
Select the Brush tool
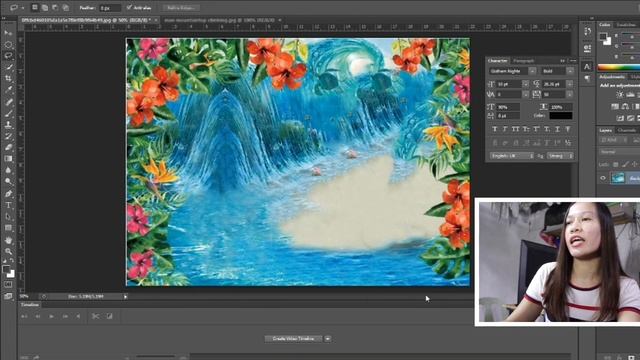pos(8,113)
